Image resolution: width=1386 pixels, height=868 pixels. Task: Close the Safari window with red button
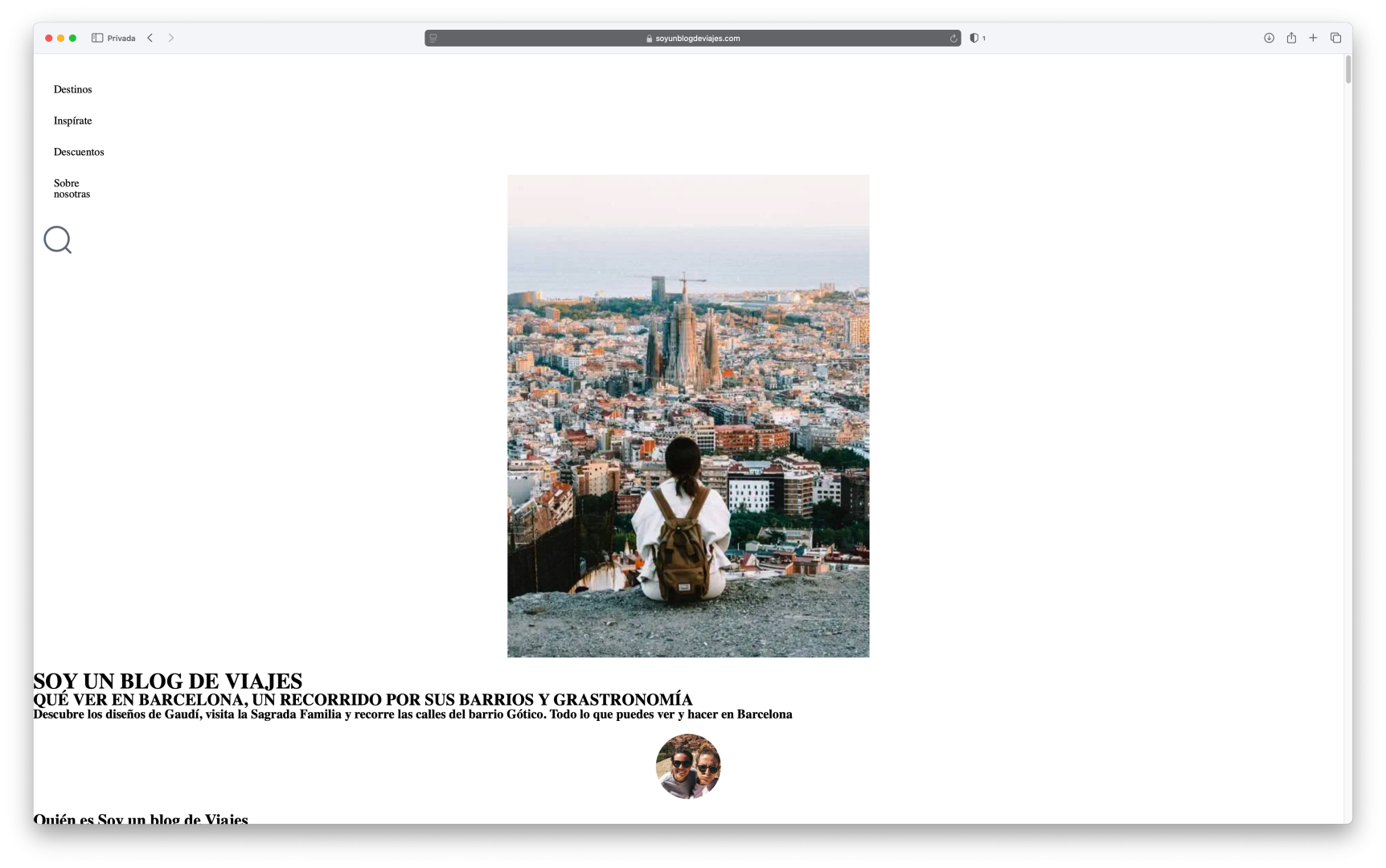tap(49, 38)
